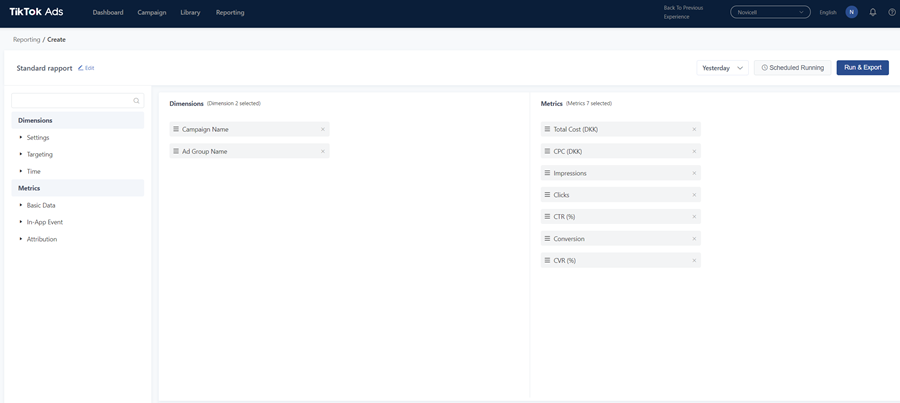This screenshot has width=900, height=403.
Task: Click the Dimension 2 selected text
Action: point(234,103)
